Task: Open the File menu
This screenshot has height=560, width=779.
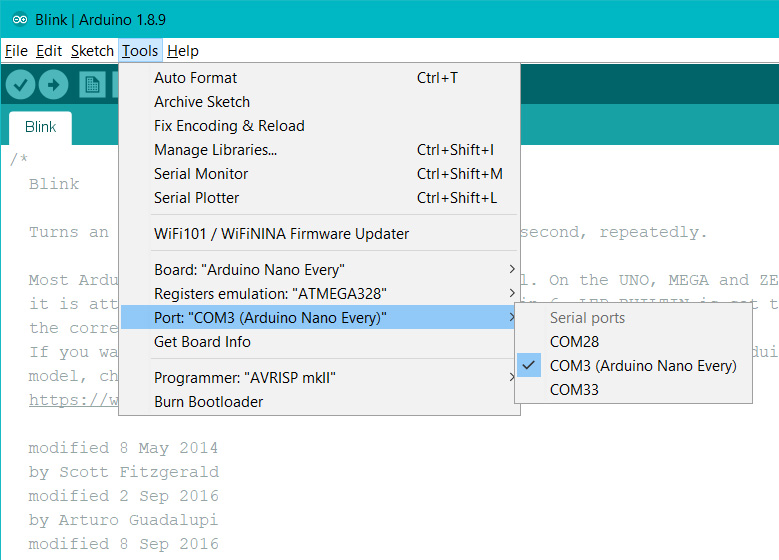Action: coord(16,51)
